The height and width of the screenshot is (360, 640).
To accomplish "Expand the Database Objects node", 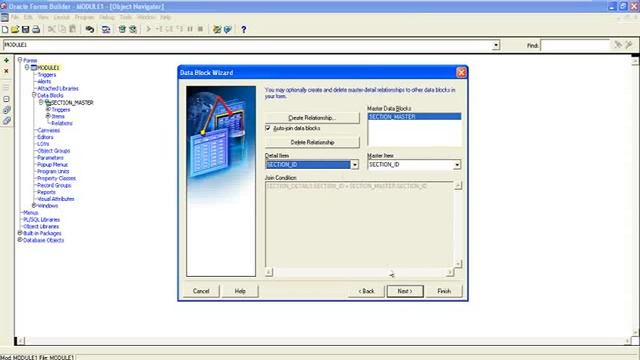I will [x=20, y=240].
